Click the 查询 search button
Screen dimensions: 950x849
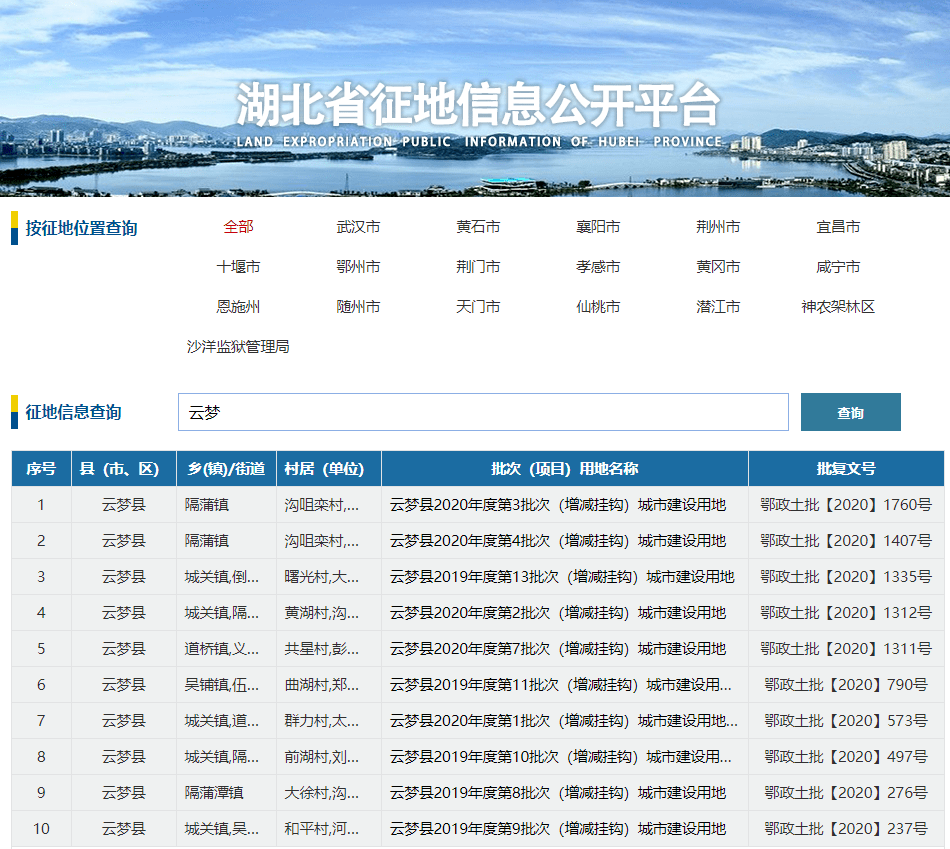point(851,412)
